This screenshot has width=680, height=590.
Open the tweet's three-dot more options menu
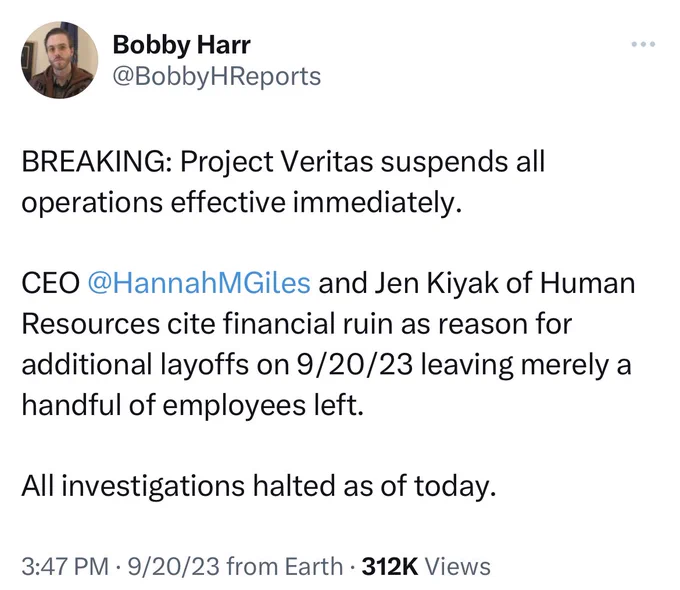pyautogui.click(x=643, y=45)
